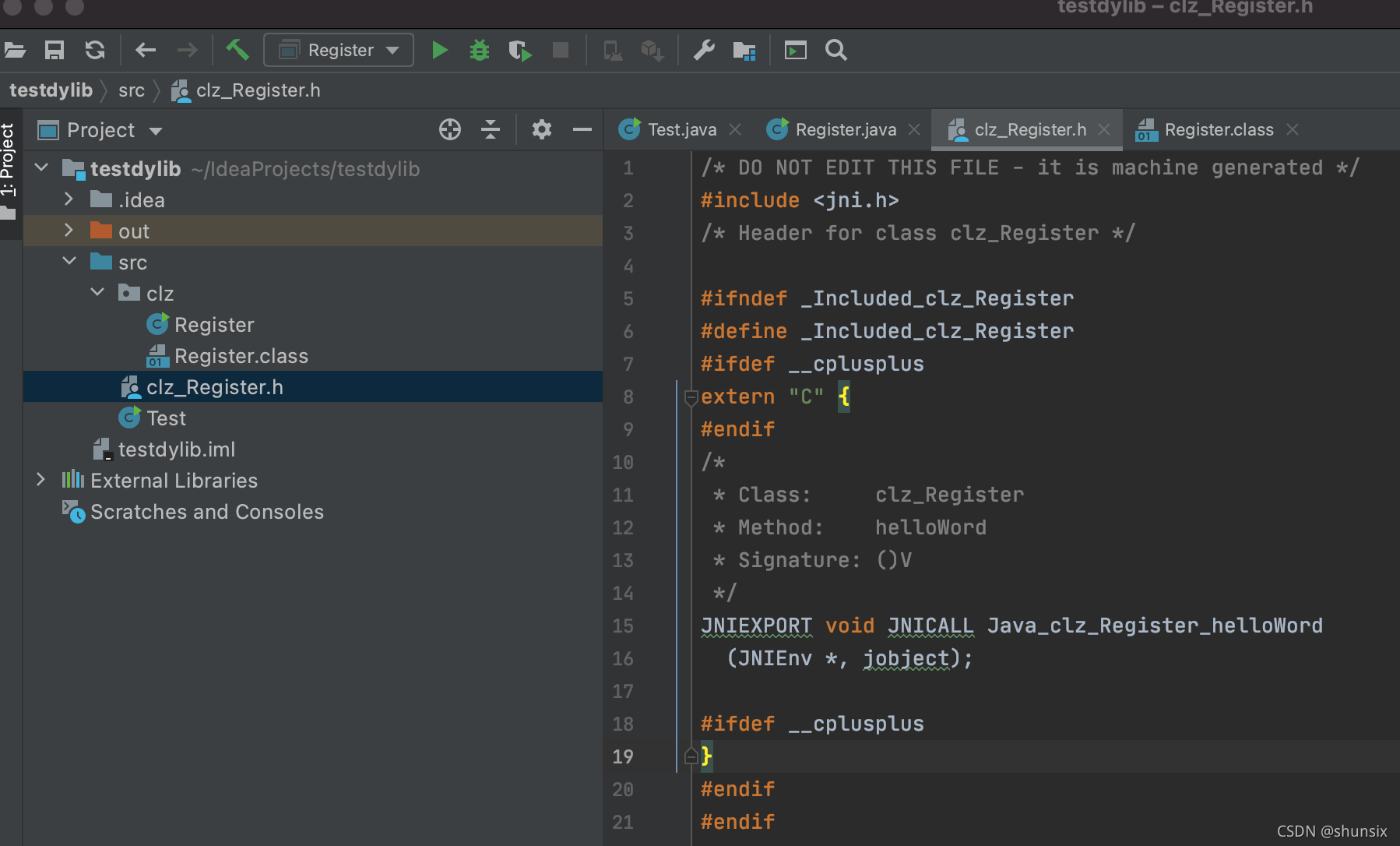The width and height of the screenshot is (1400, 846).
Task: Click the #include <jni.h> line
Action: click(x=800, y=200)
